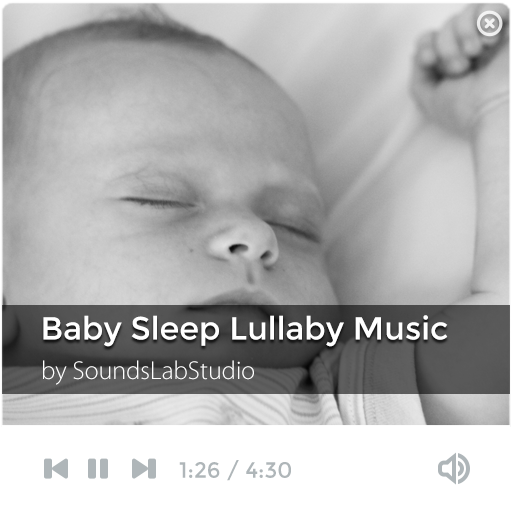Click the 1:26 elapsed time display
The height and width of the screenshot is (512, 512).
point(199,470)
